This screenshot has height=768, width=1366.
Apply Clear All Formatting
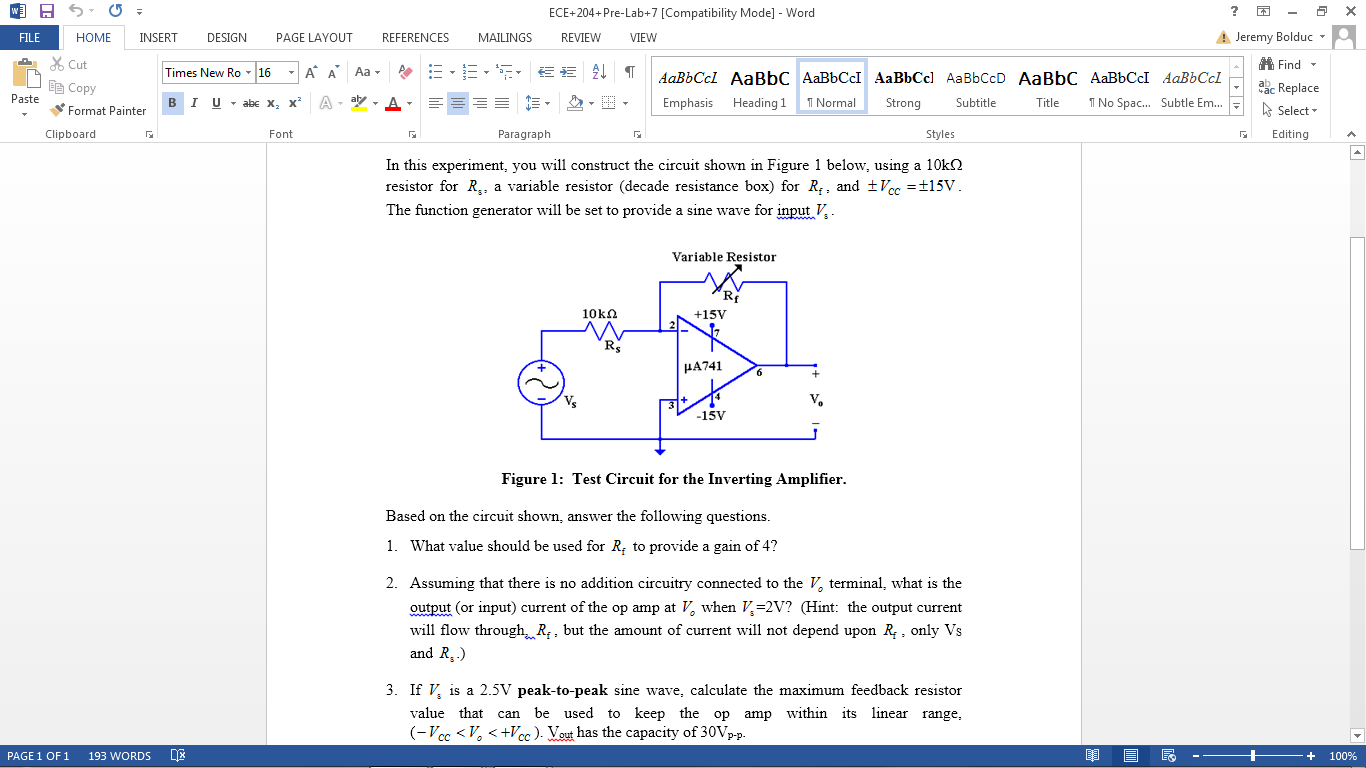[404, 72]
